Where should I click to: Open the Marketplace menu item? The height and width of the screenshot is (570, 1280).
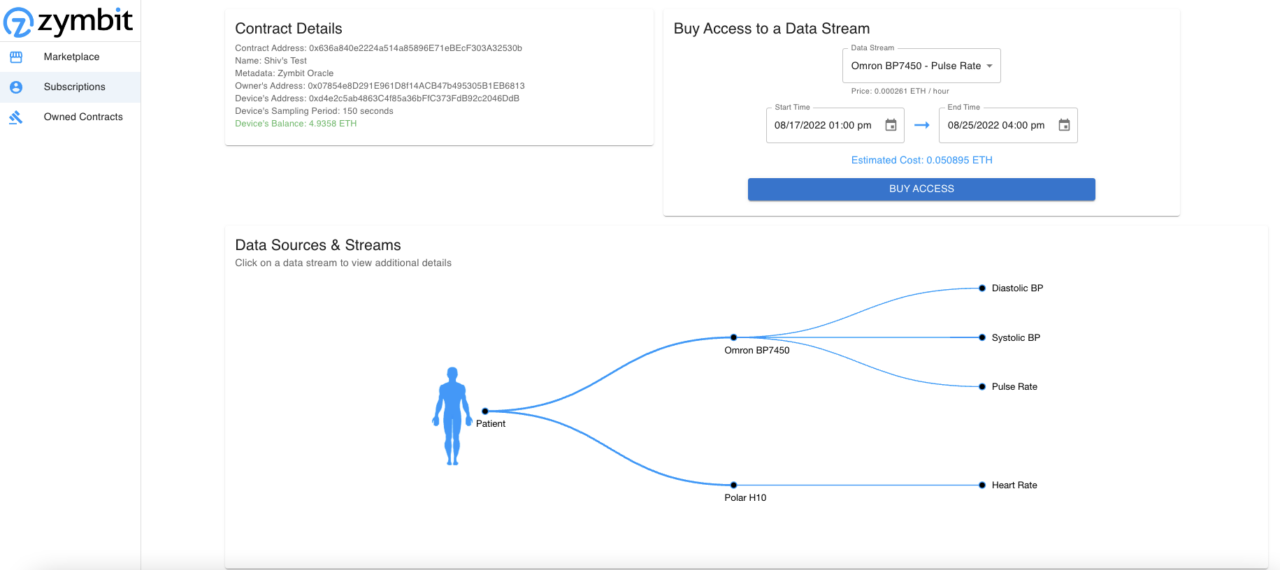pos(70,57)
